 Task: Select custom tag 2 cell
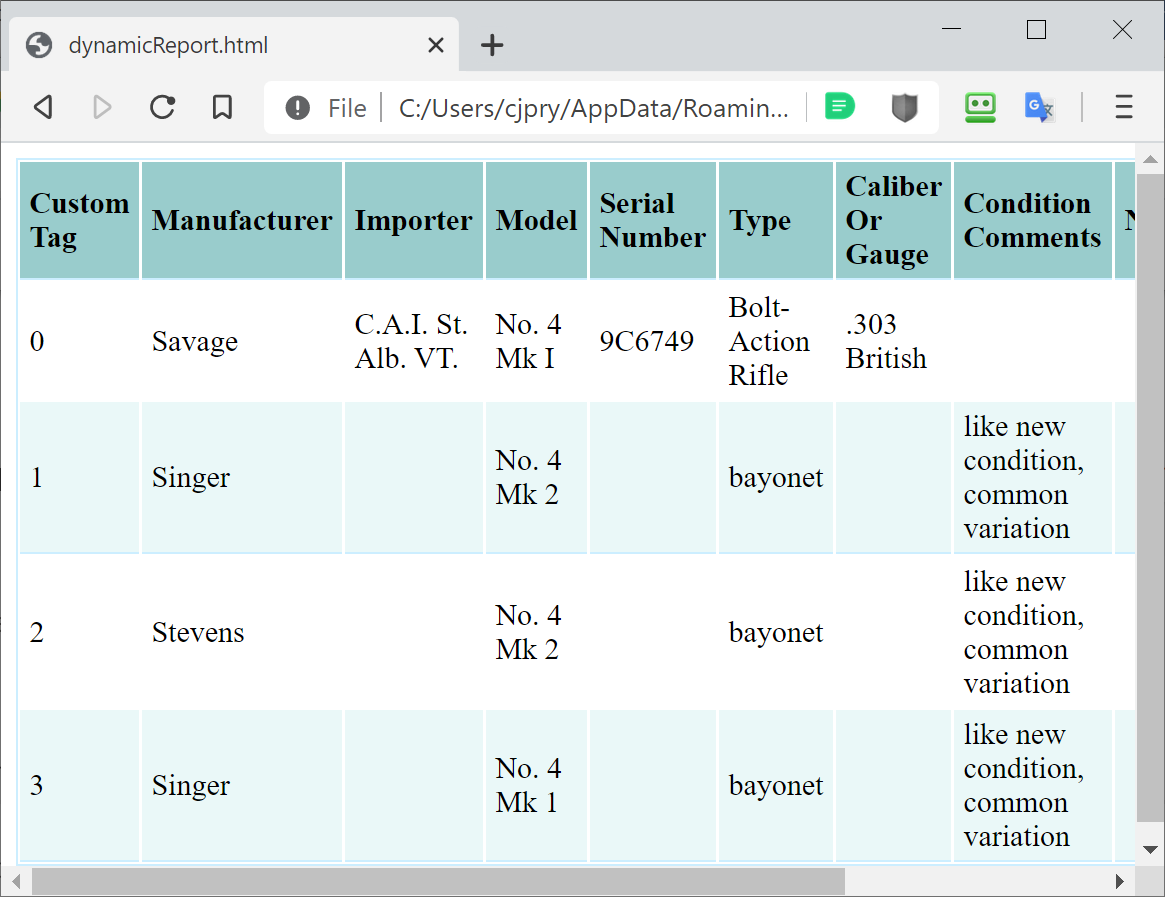coord(79,632)
